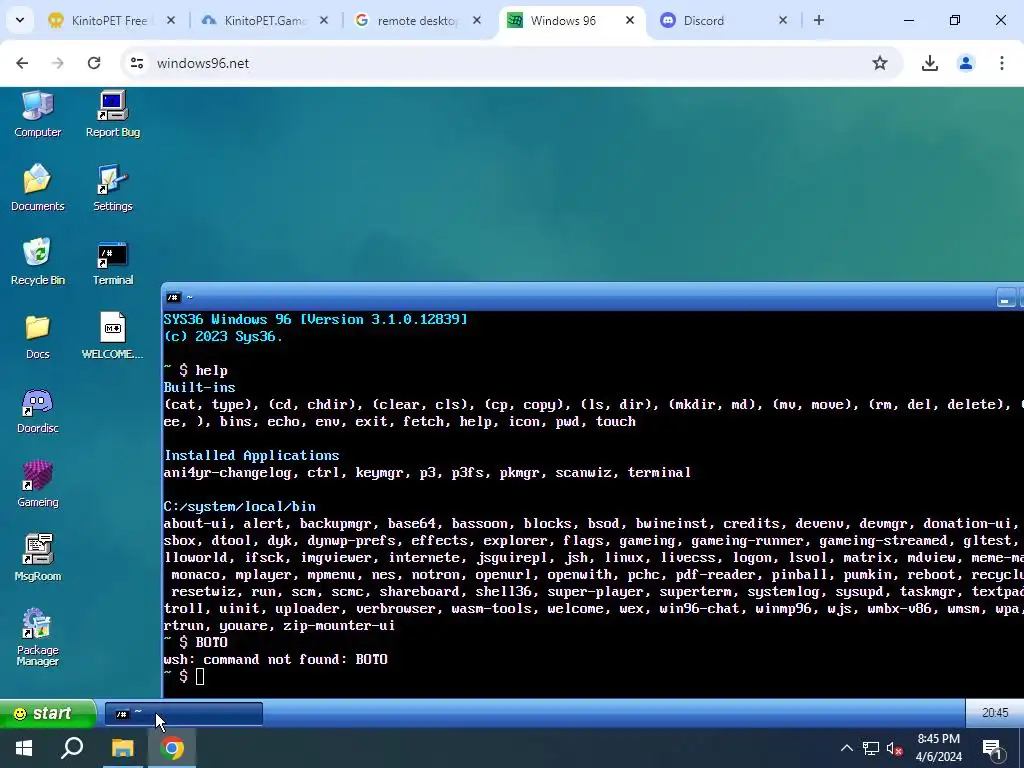The image size is (1024, 768).
Task: Click the network tray icon
Action: pos(871,748)
